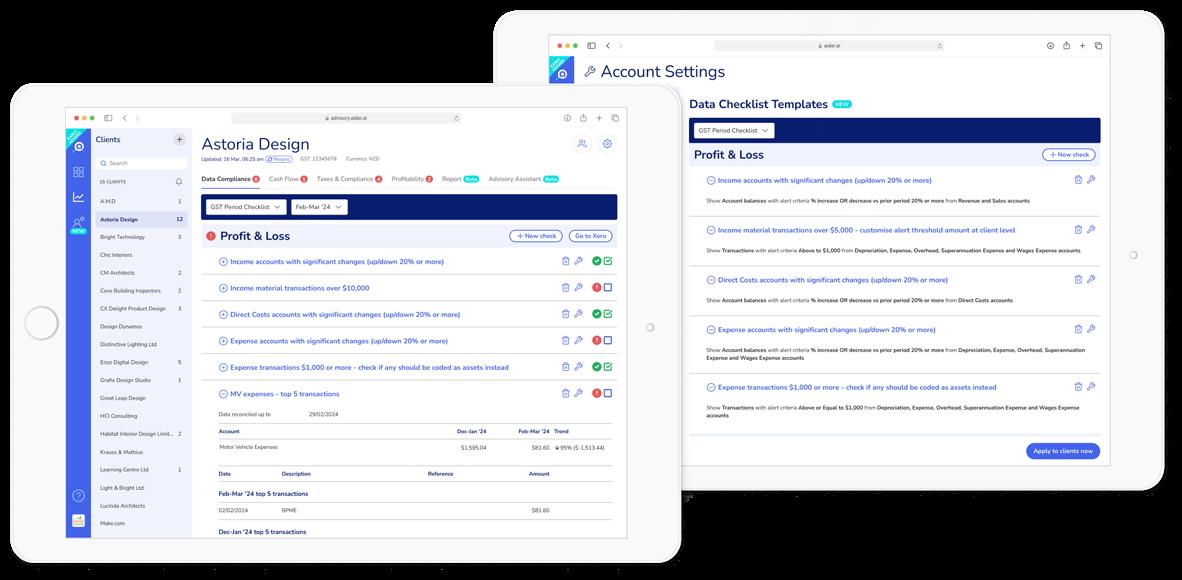This screenshot has width=1182, height=580.
Task: Click the Go to Xero button
Action: pos(590,236)
